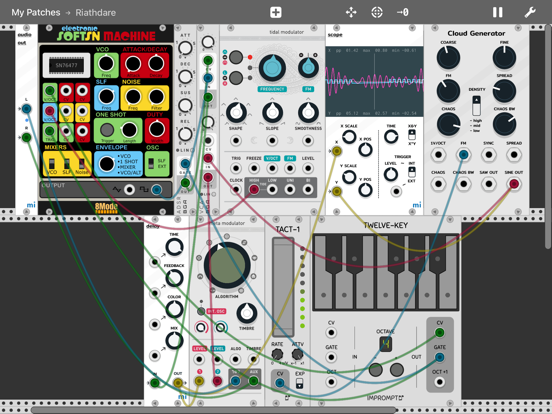552x414 pixels.
Task: Click the SN Machine triangle wave output jack
Action: tap(130, 190)
